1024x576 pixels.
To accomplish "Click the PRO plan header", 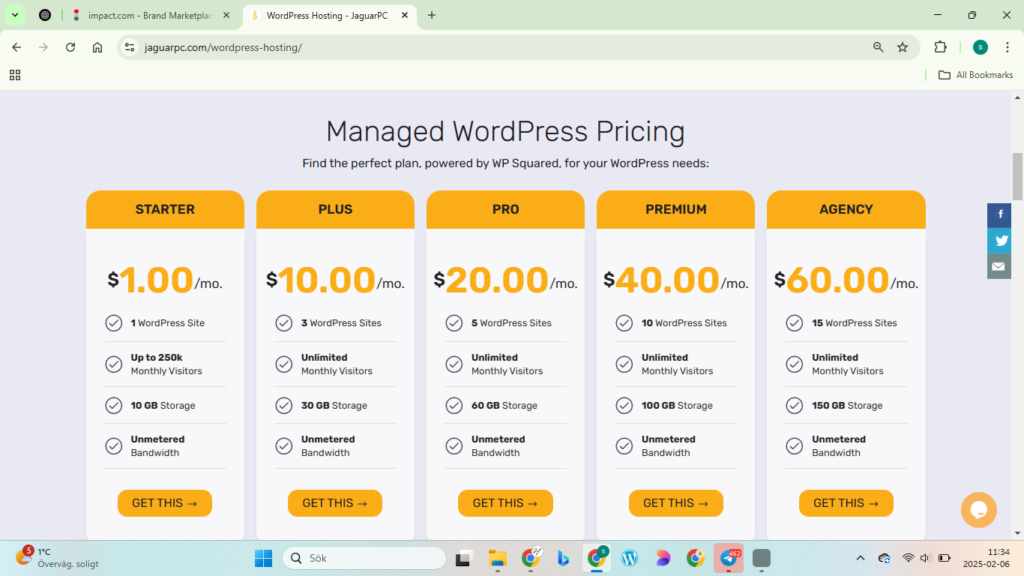I will point(505,209).
